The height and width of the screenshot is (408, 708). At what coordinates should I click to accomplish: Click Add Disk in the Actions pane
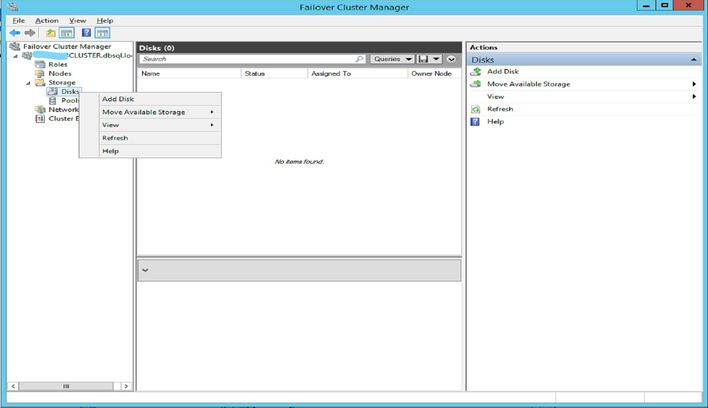(x=503, y=71)
